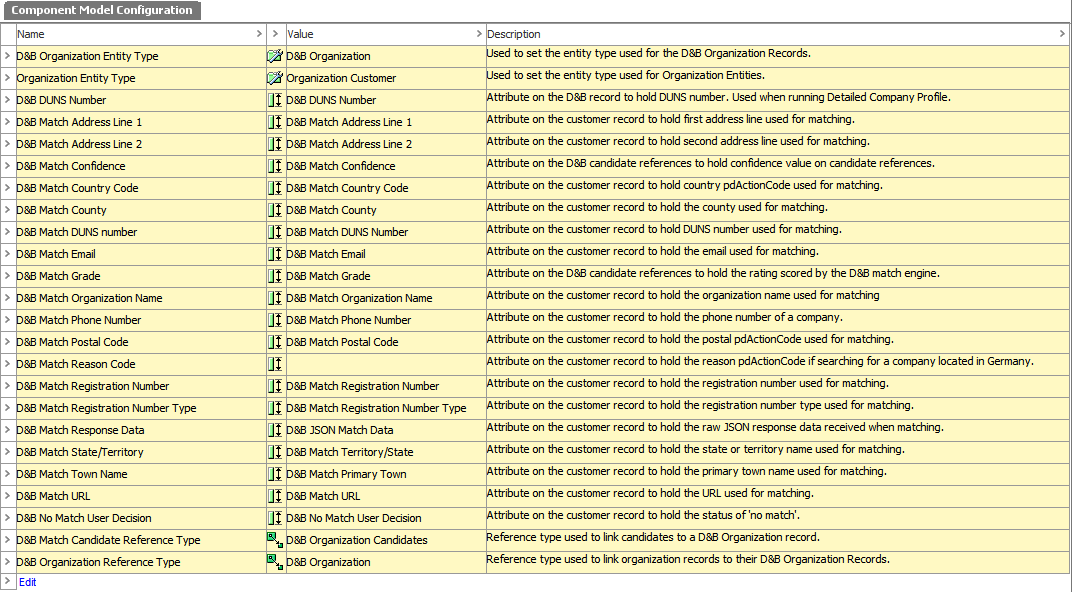Select the Component Model Configuration tab

pyautogui.click(x=101, y=10)
